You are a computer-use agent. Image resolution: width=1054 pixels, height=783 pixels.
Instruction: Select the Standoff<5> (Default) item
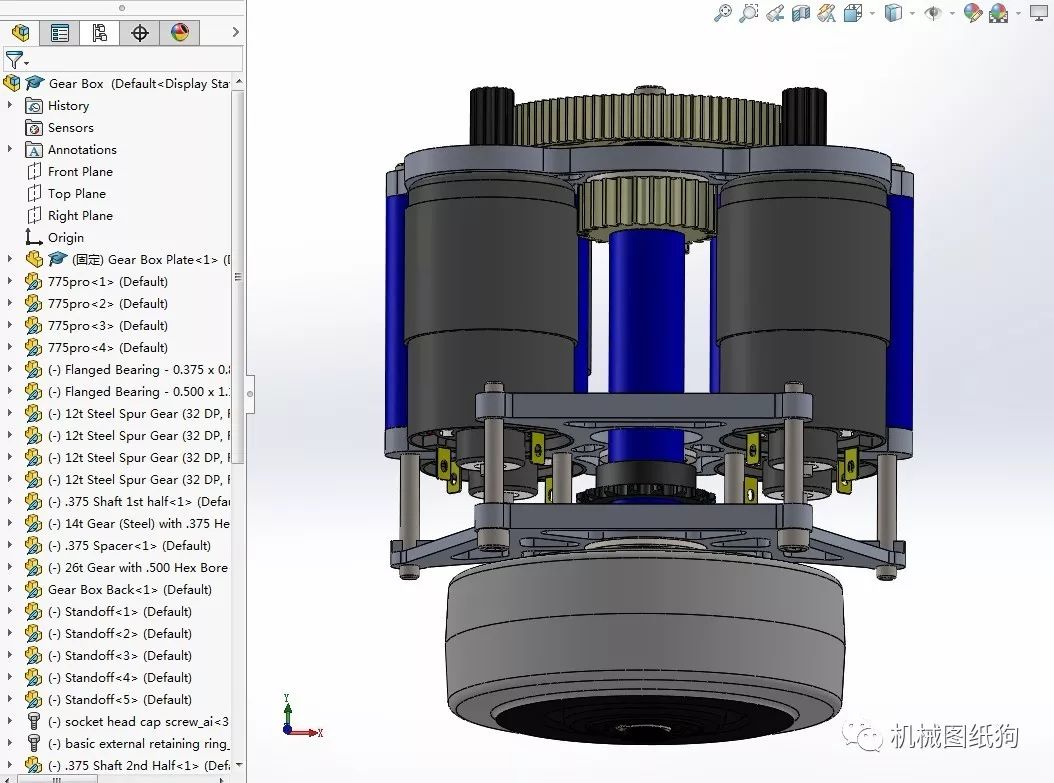(x=120, y=700)
